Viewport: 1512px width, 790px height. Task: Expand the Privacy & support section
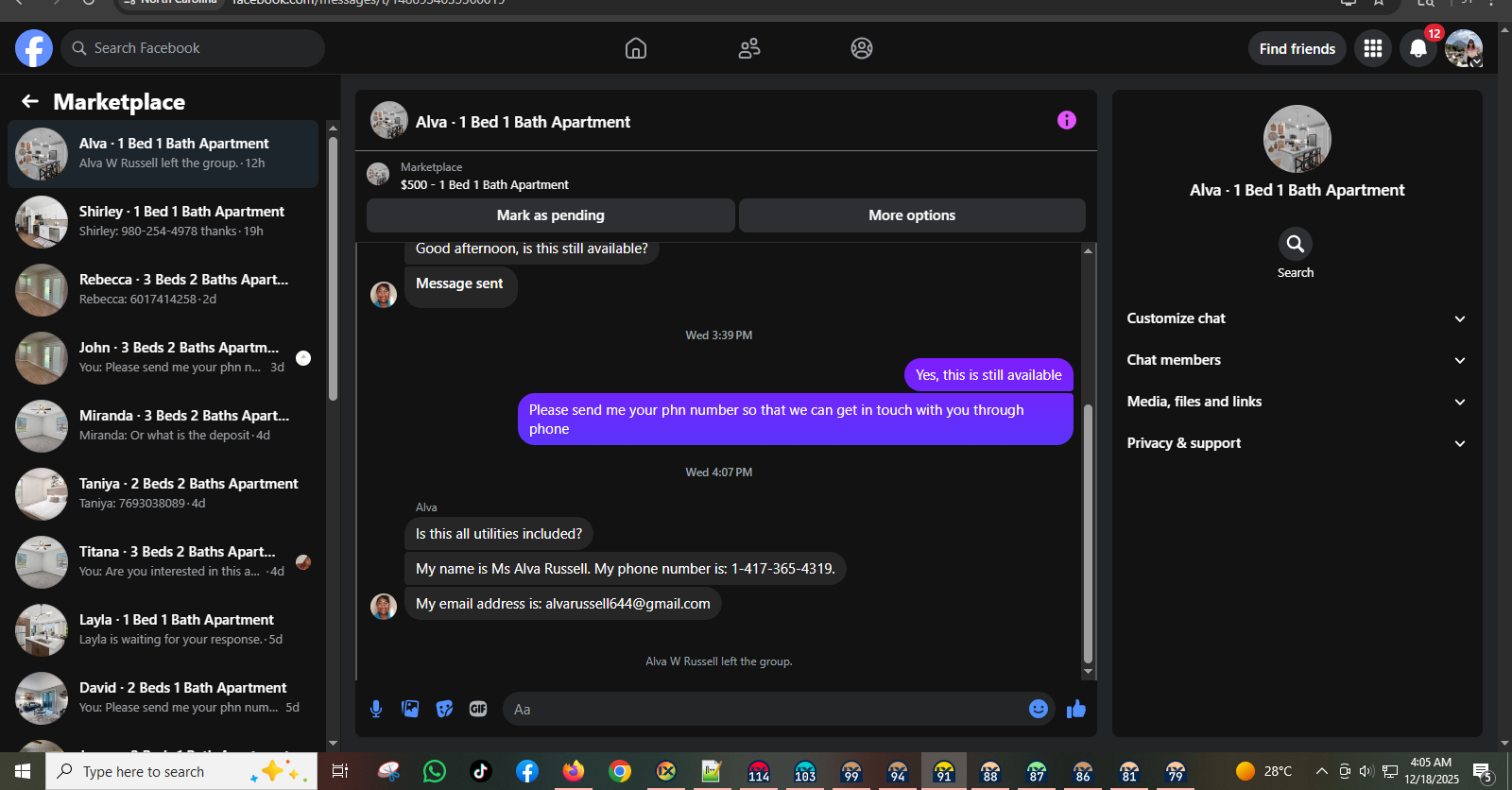coord(1297,443)
